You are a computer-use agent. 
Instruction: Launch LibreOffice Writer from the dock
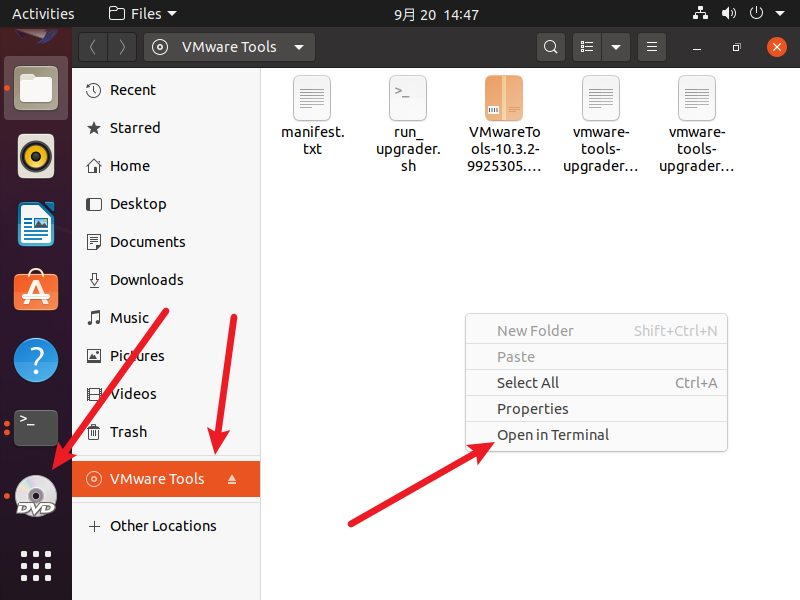36,224
